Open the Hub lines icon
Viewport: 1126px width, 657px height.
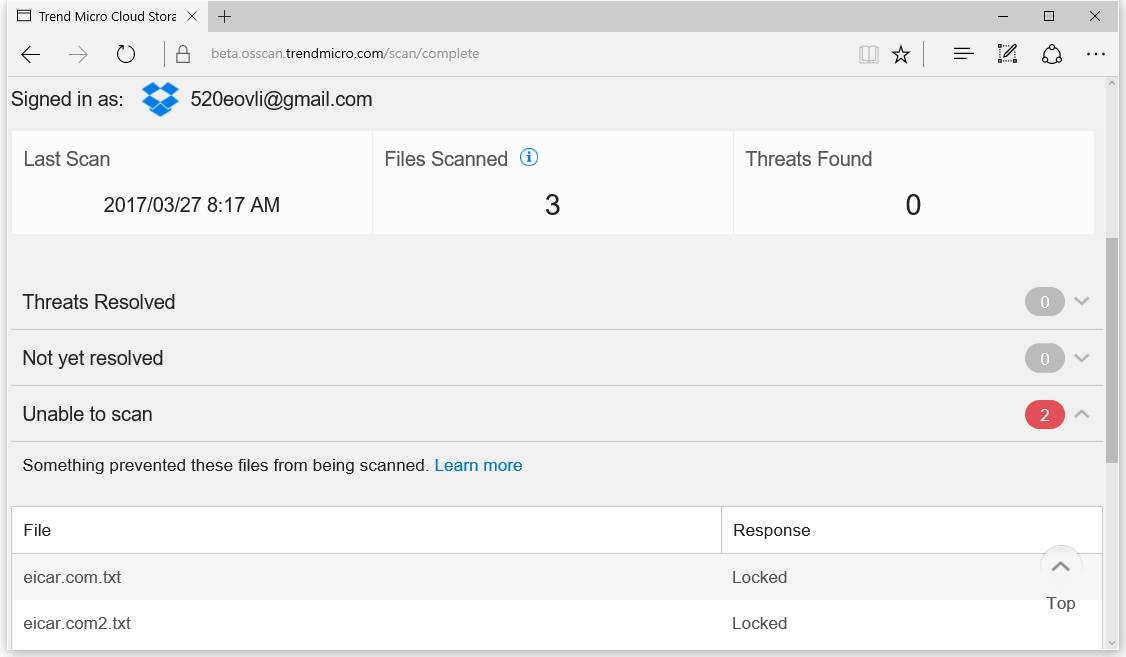coord(963,54)
